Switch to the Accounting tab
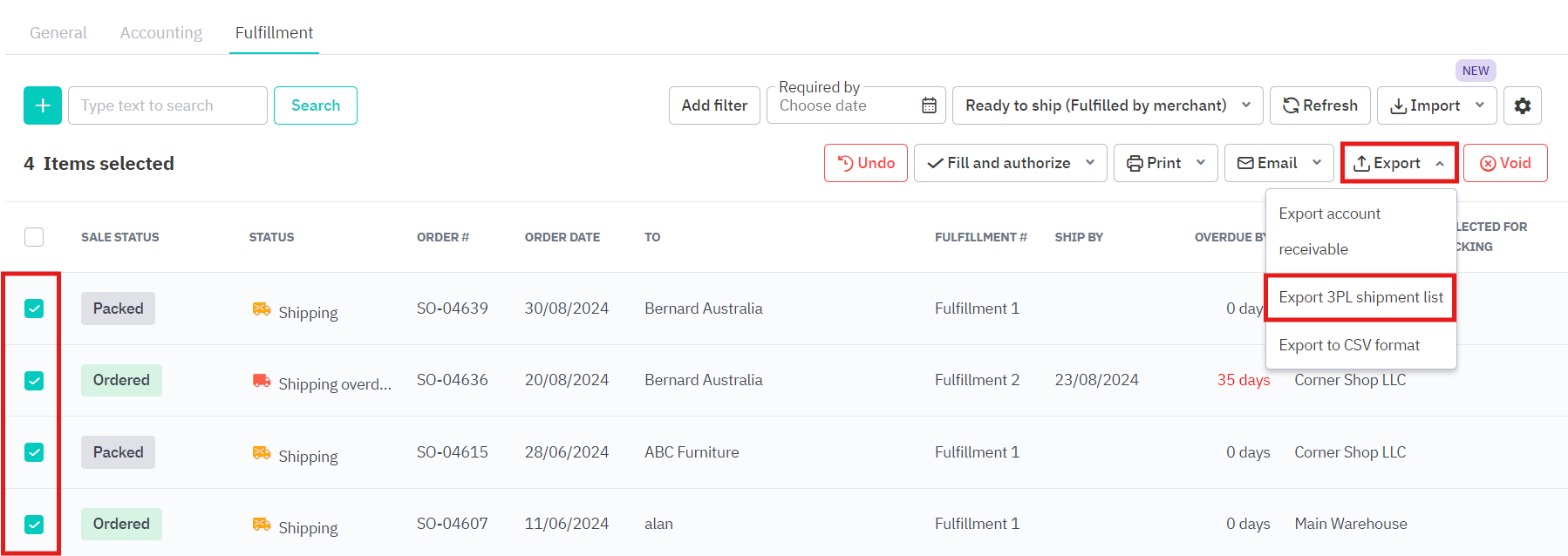This screenshot has width=1568, height=556. click(x=160, y=32)
